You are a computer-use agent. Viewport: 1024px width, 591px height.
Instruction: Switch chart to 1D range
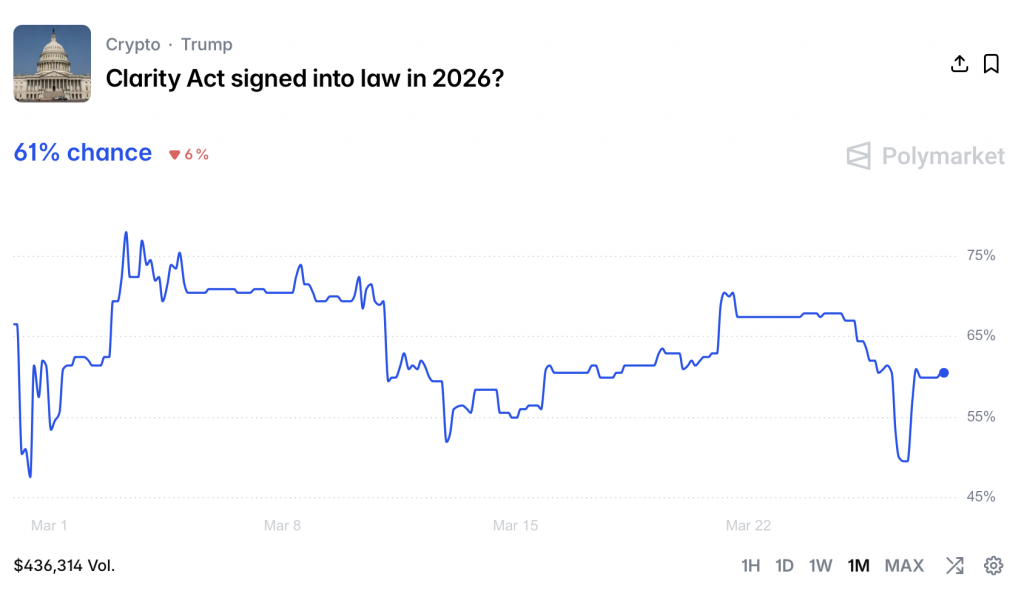click(x=785, y=566)
